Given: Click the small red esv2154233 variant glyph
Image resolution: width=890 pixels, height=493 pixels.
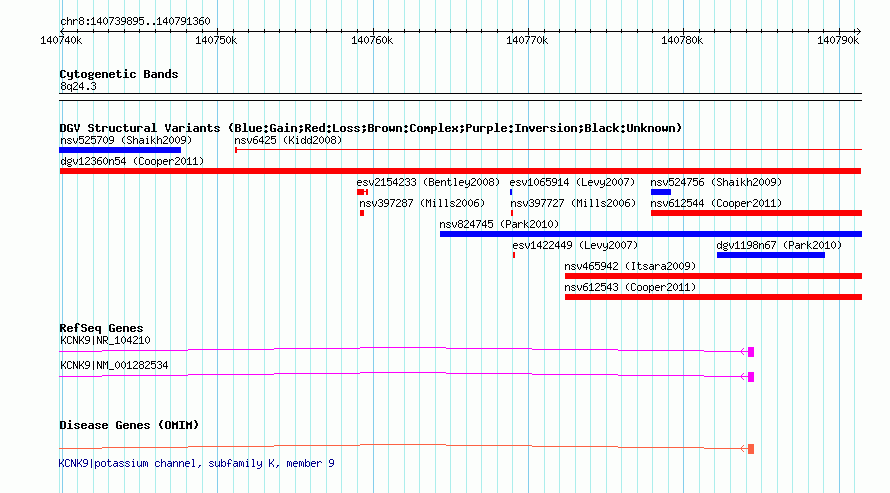Looking at the screenshot, I should (x=362, y=192).
